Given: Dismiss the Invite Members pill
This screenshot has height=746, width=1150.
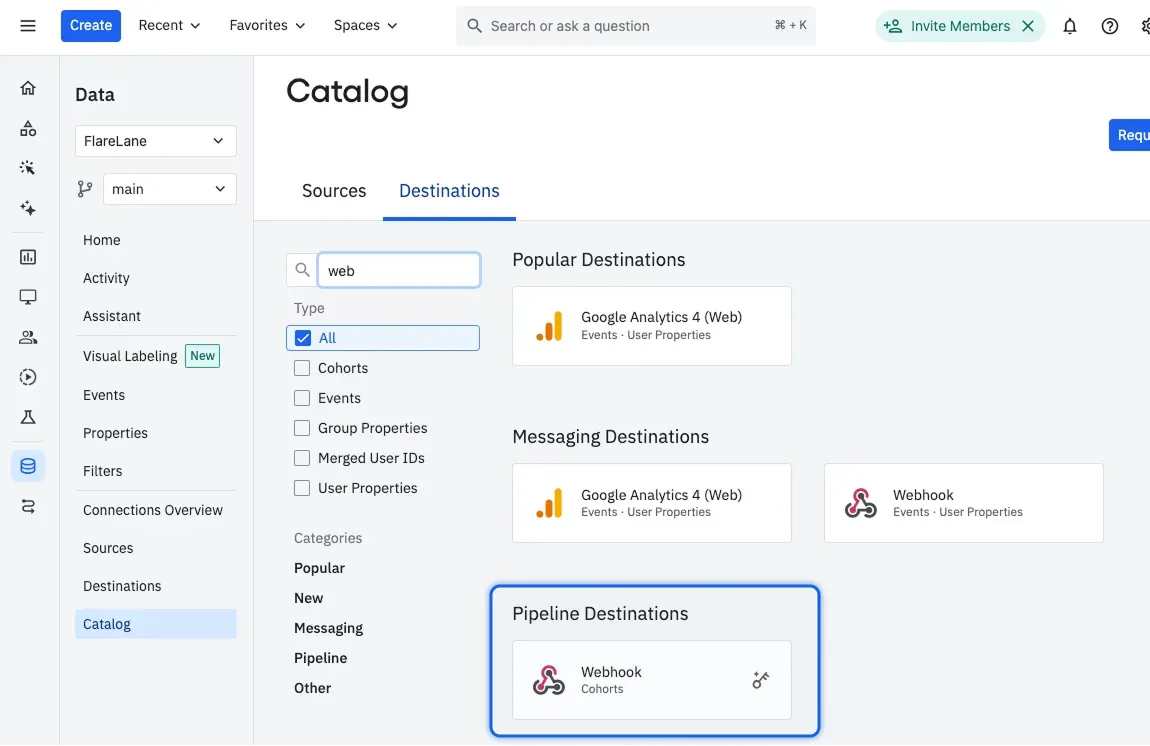Looking at the screenshot, I should [x=1028, y=26].
